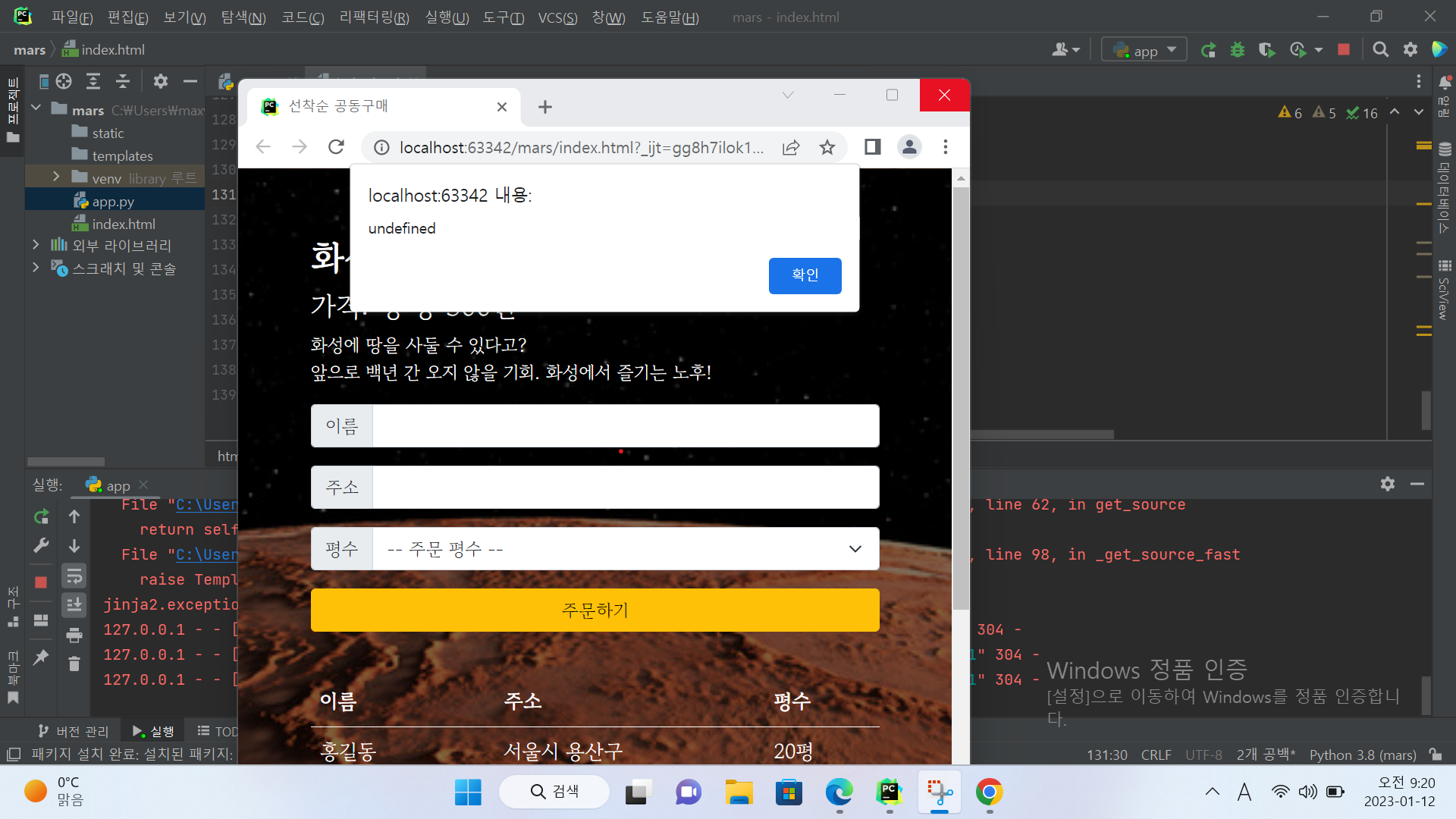Viewport: 1456px width, 819px height.
Task: Open Chrome three-dot menu
Action: click(x=946, y=147)
